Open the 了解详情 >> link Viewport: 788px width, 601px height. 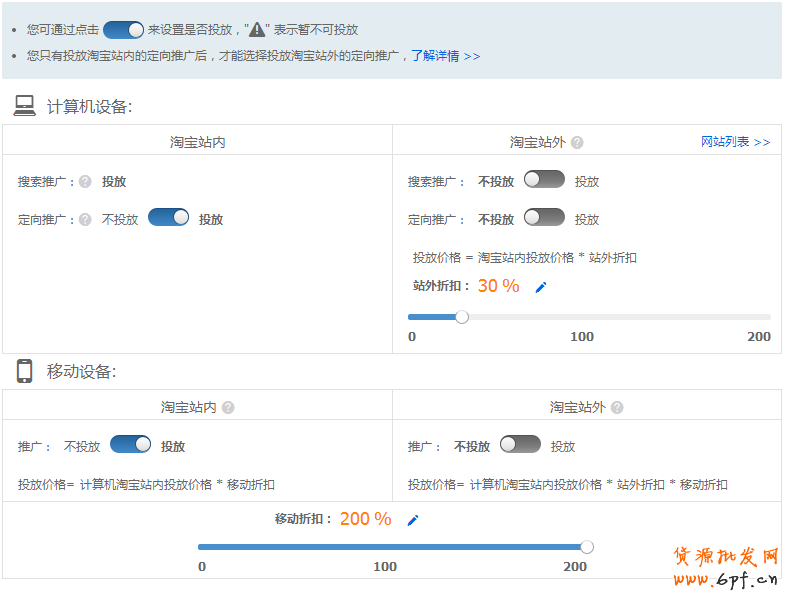pyautogui.click(x=445, y=56)
